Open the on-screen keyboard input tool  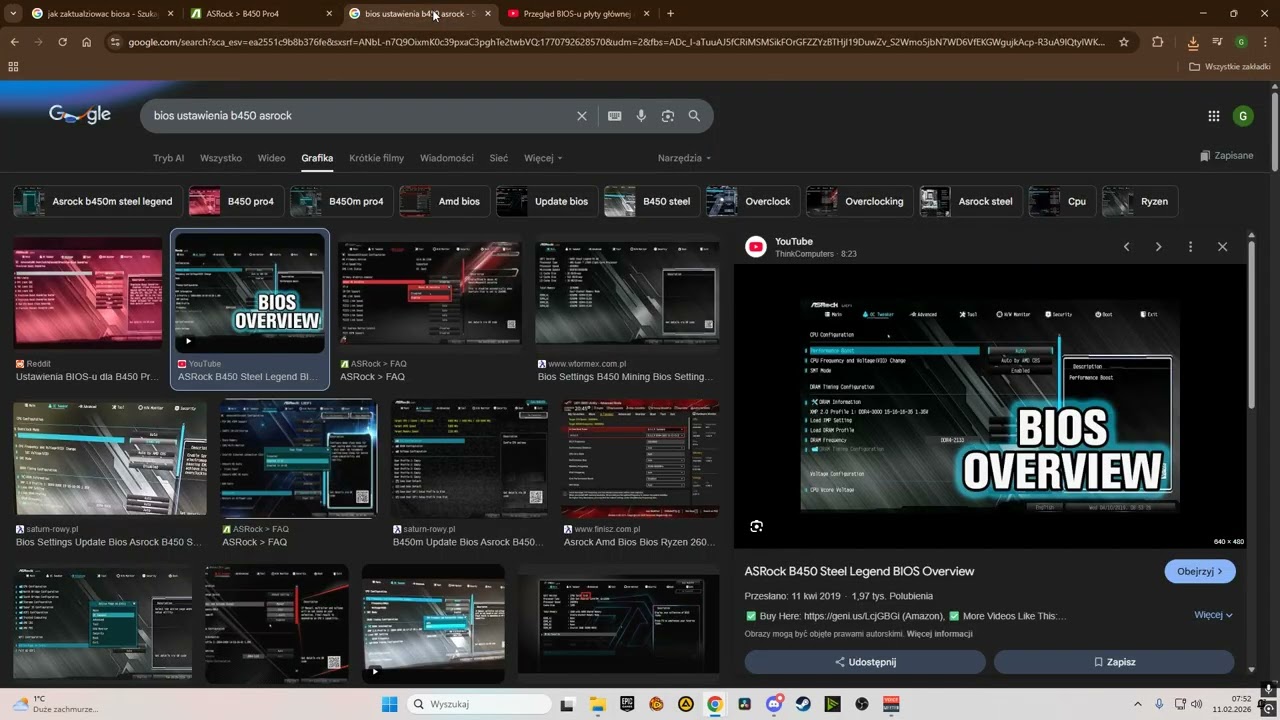coord(614,116)
